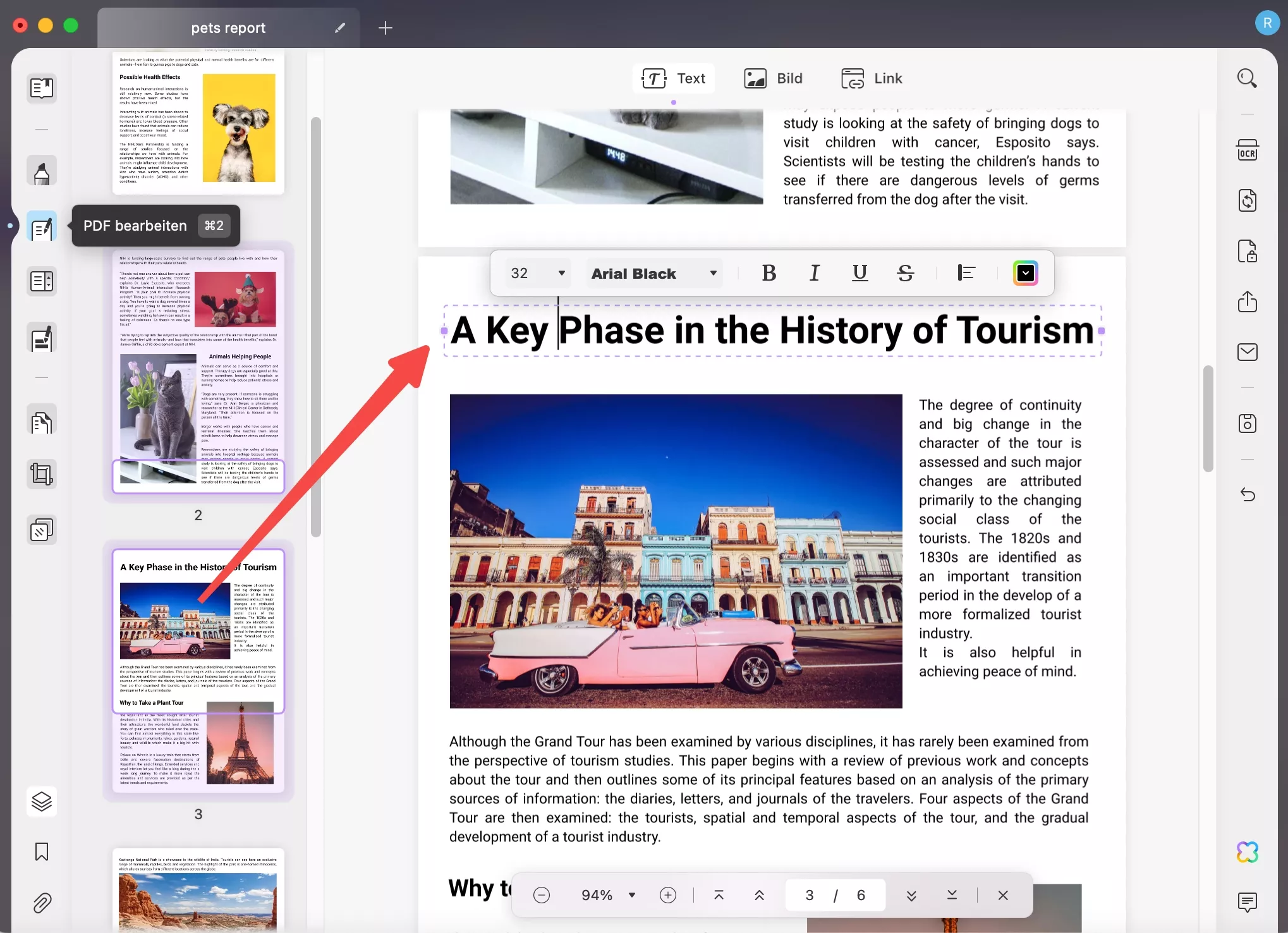Select the highlighter annotate tool

click(x=42, y=171)
